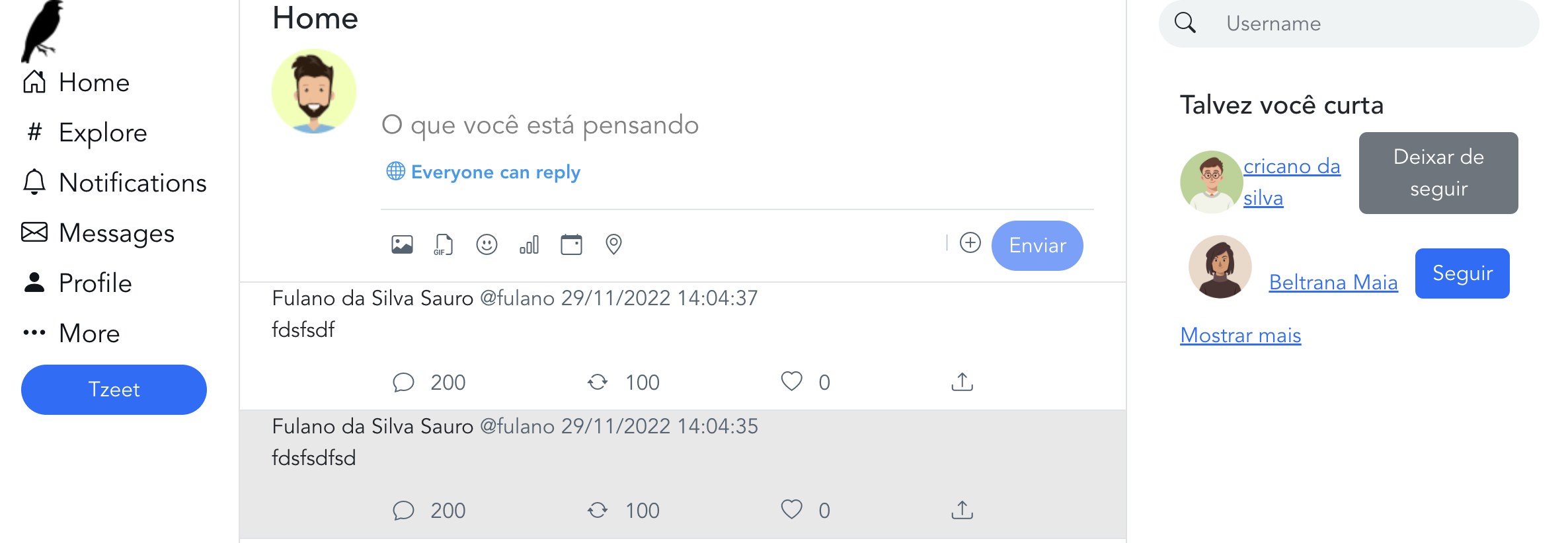Go to Explore from the sidebar

(103, 132)
